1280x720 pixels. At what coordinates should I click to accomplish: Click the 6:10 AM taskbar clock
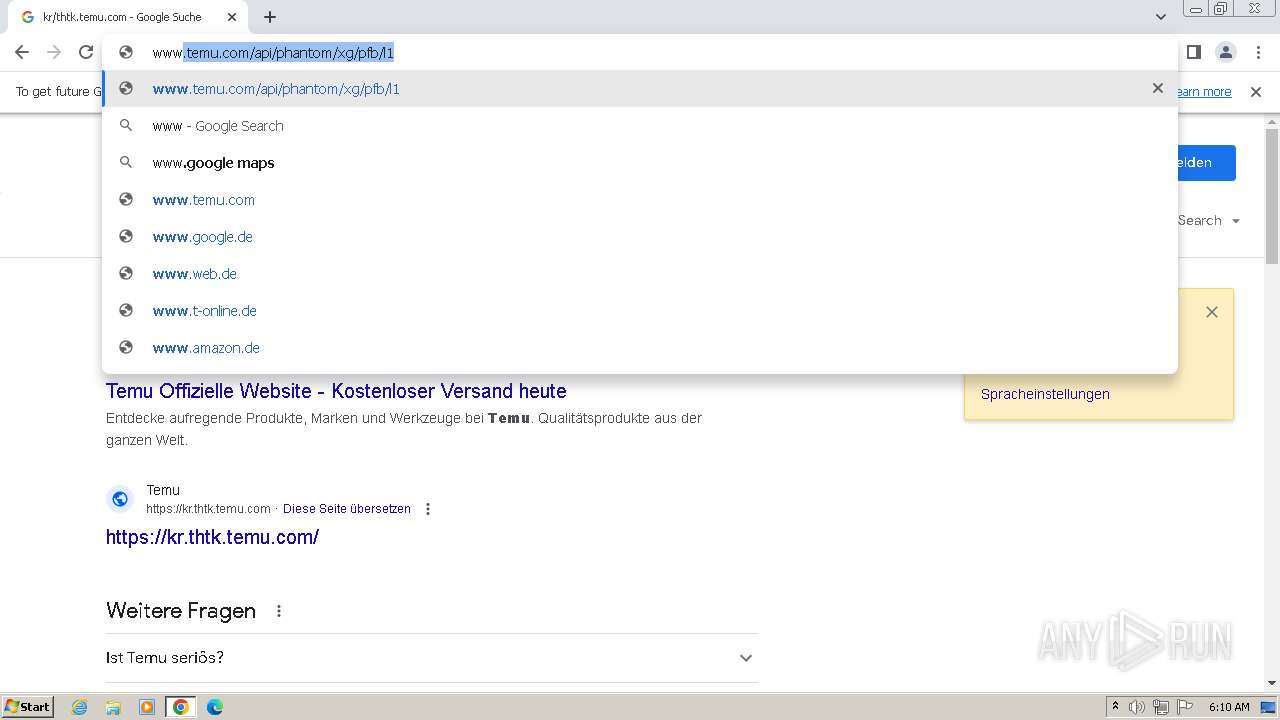[1229, 707]
